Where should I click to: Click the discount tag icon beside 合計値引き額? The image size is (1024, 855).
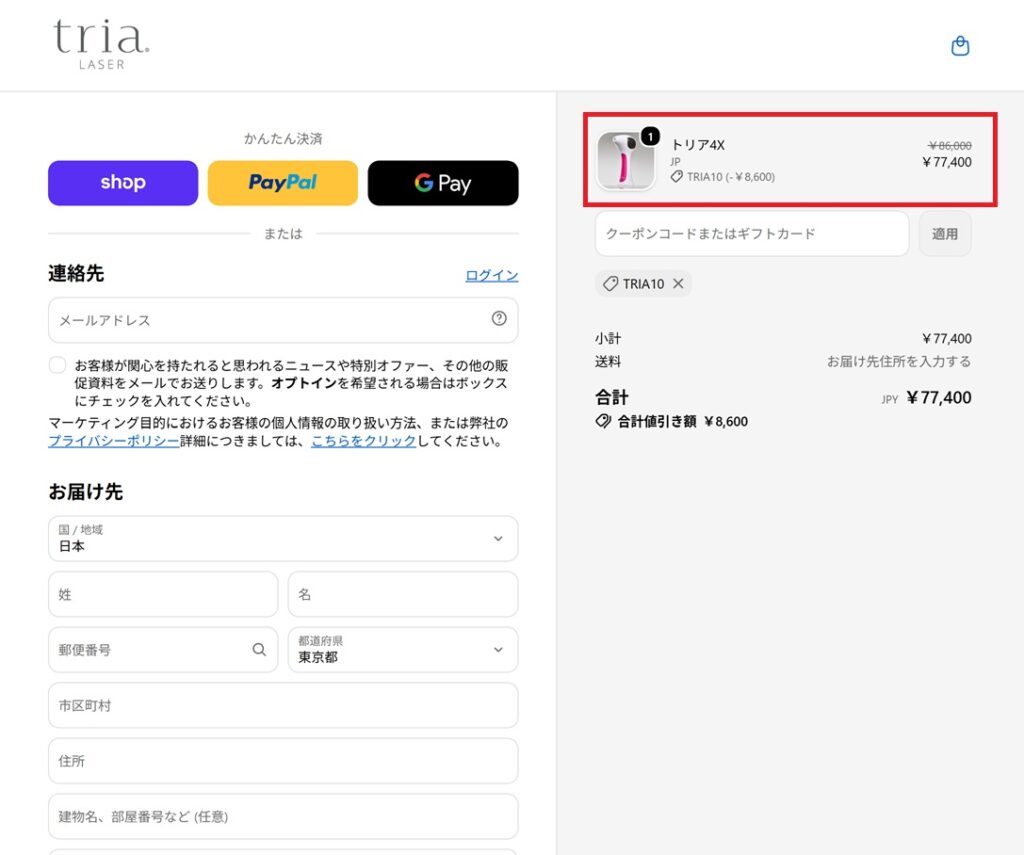pyautogui.click(x=603, y=421)
